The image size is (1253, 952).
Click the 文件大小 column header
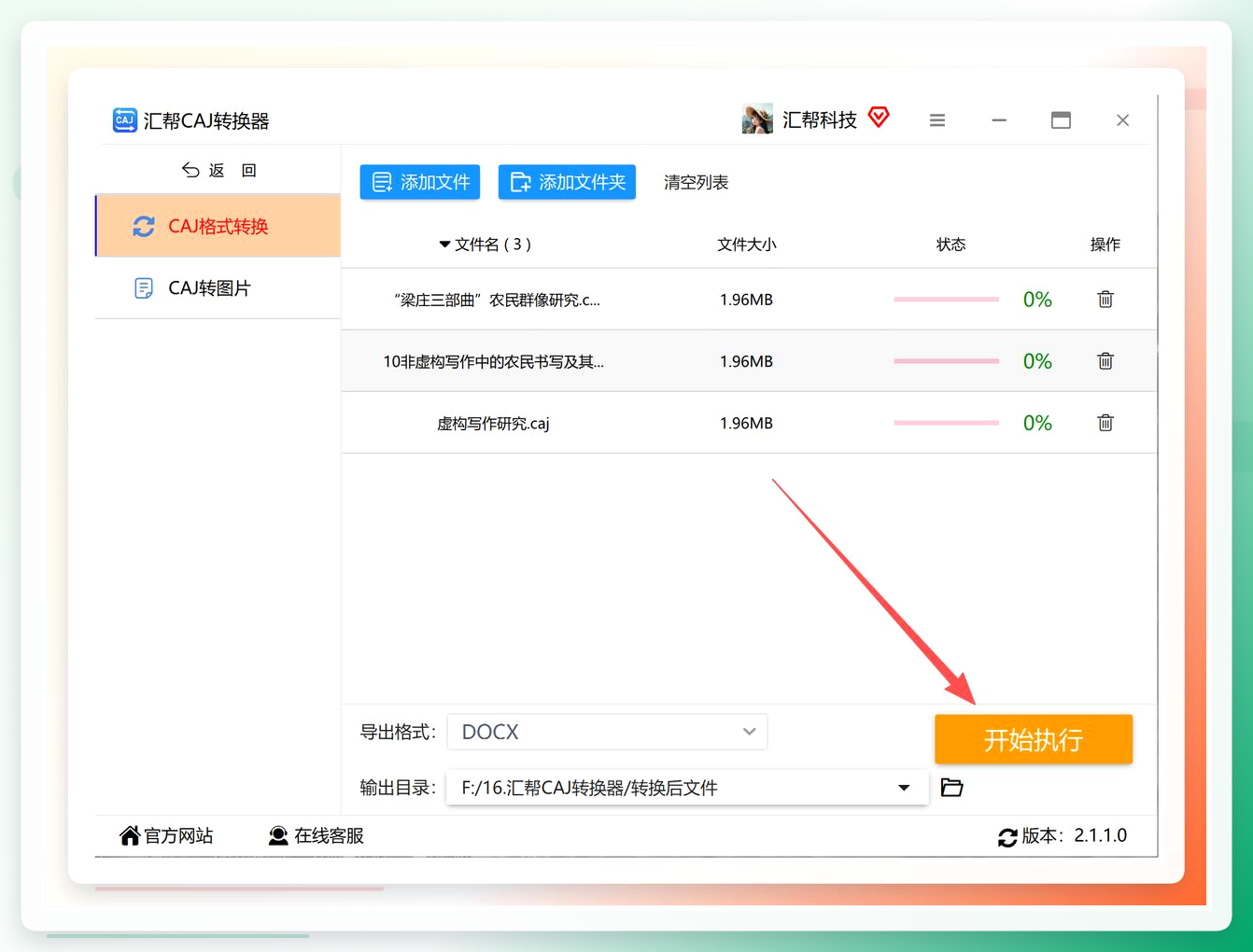pyautogui.click(x=746, y=245)
